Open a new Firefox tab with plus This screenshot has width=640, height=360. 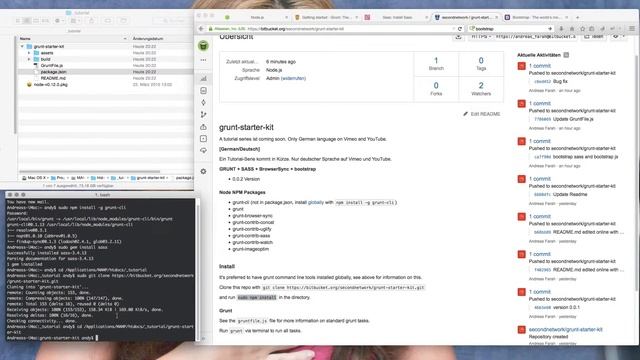(x=577, y=17)
